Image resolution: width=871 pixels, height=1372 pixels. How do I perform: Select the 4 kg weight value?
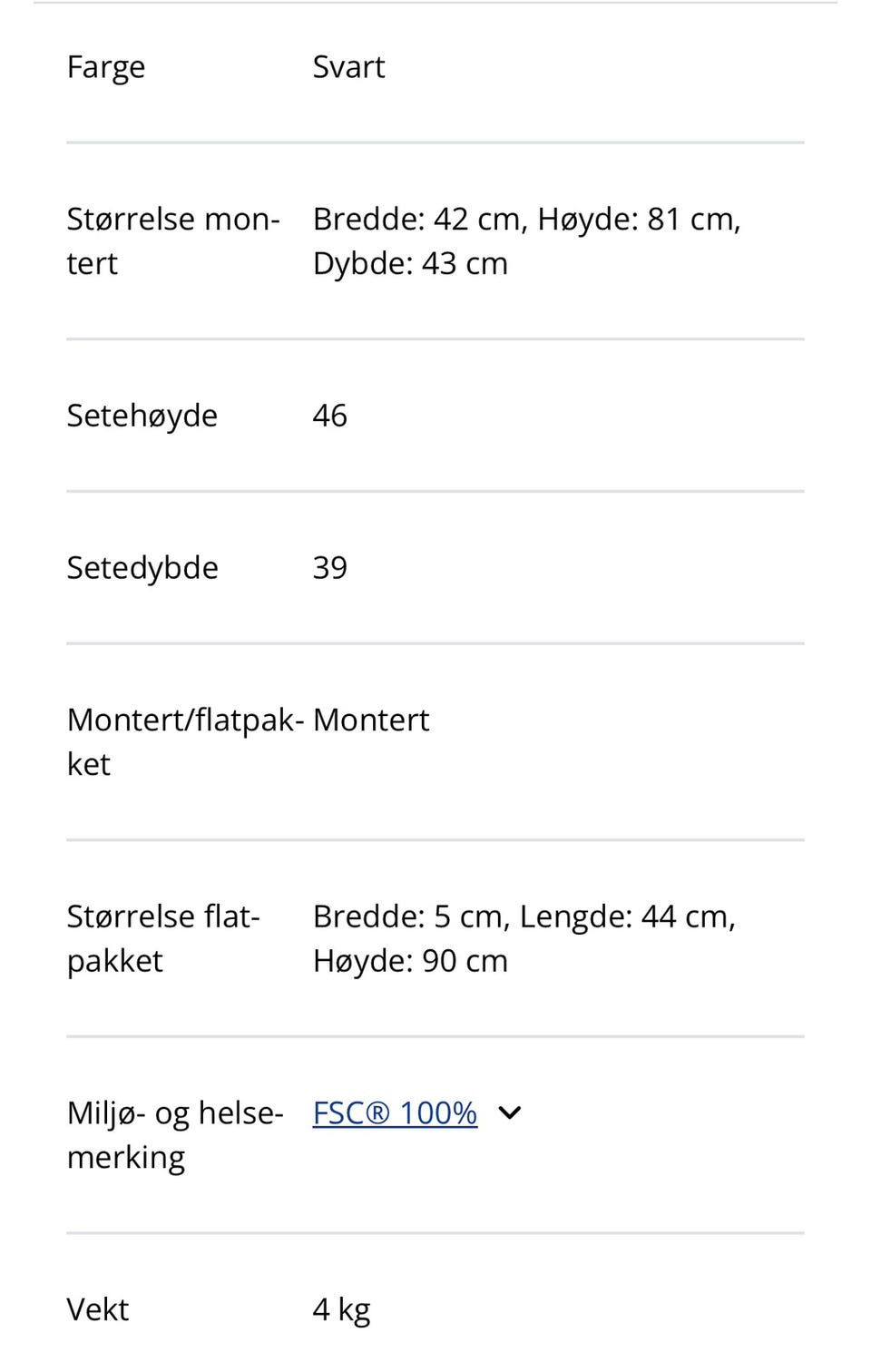pos(341,1309)
